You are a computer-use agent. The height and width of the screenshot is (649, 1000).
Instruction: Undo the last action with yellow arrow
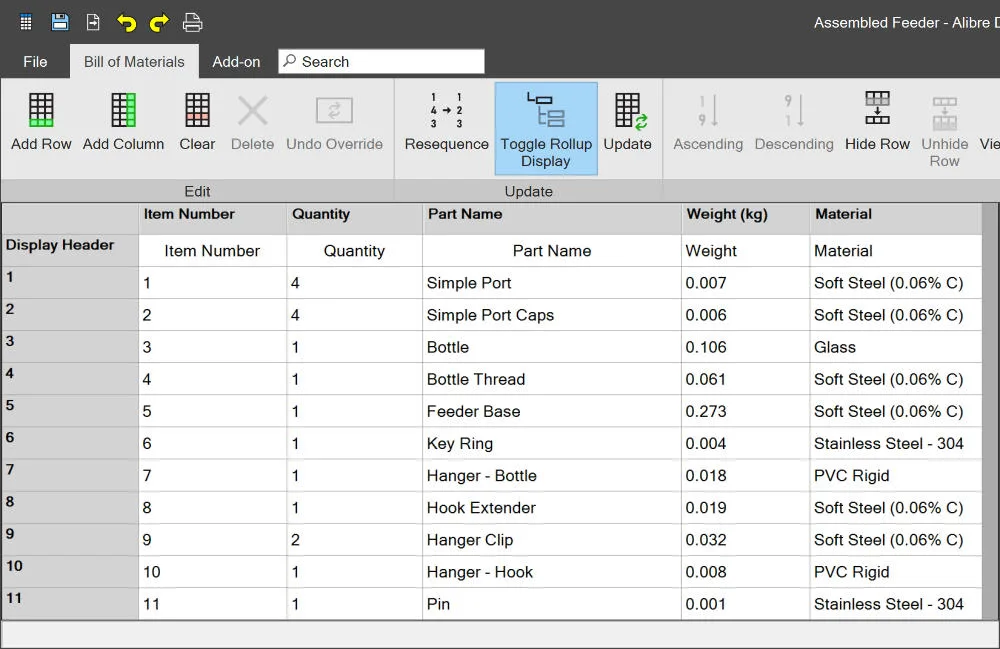coord(126,23)
